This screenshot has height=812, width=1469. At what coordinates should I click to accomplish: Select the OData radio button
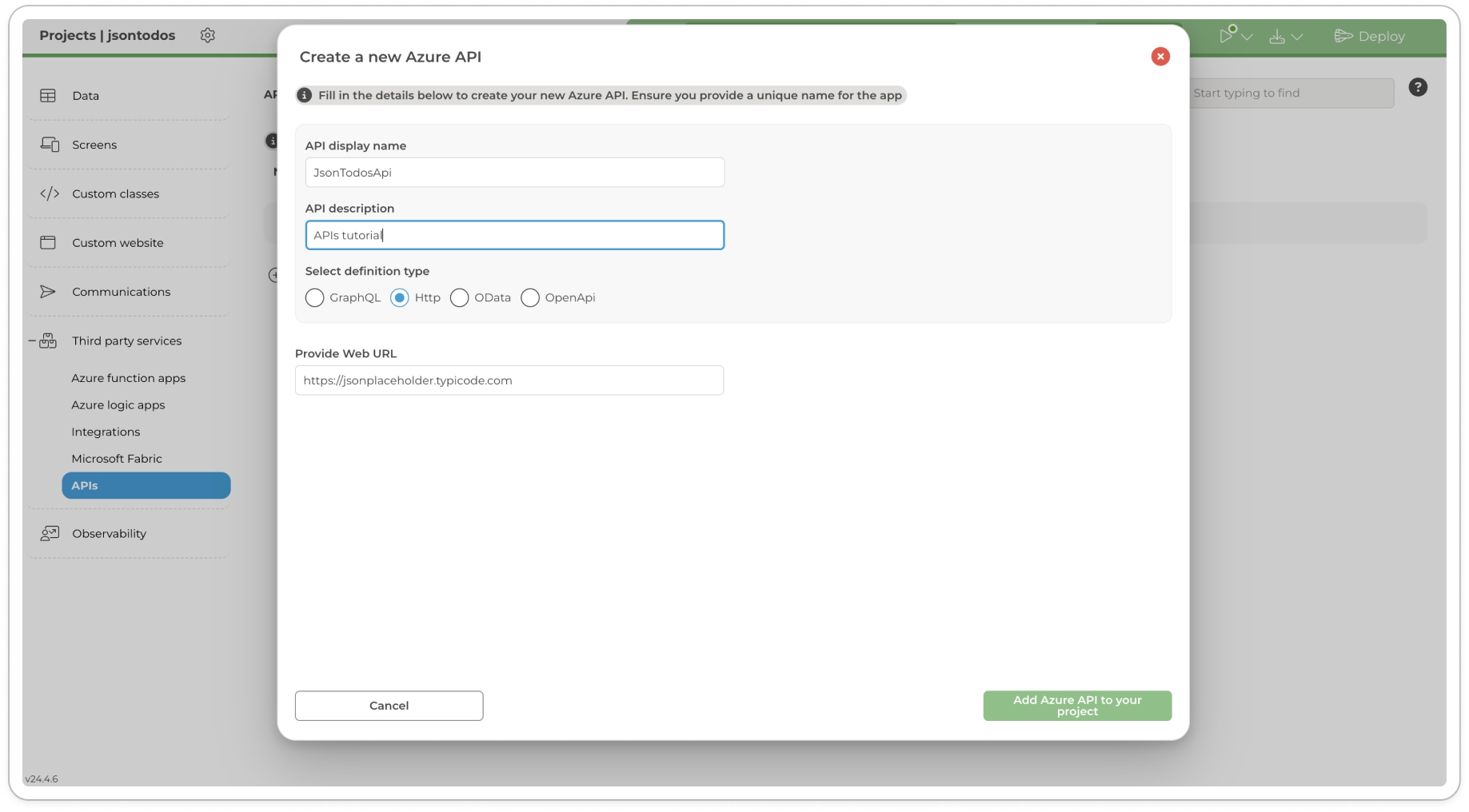click(x=459, y=298)
